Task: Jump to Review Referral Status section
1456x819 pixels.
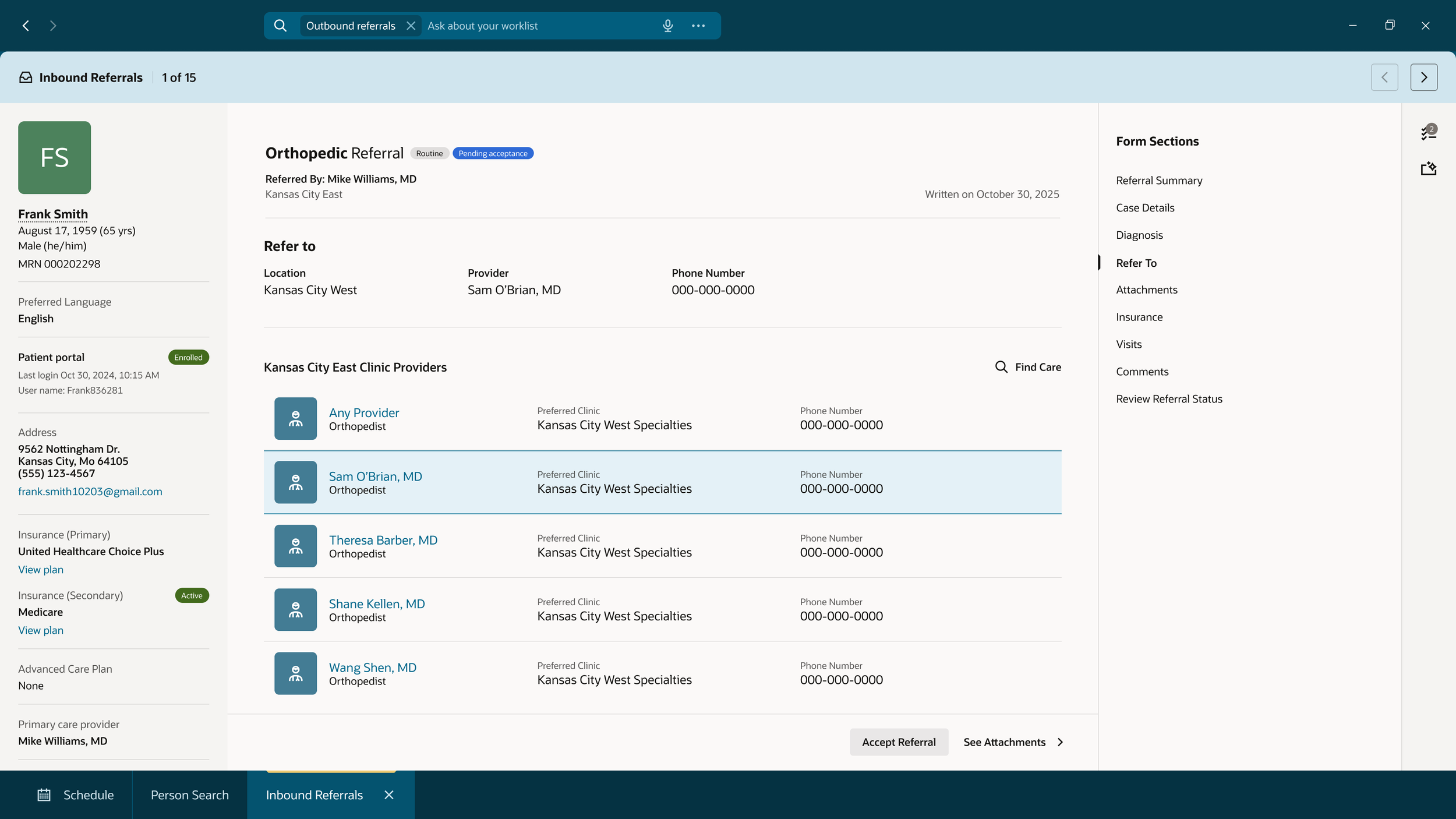Action: (1169, 399)
